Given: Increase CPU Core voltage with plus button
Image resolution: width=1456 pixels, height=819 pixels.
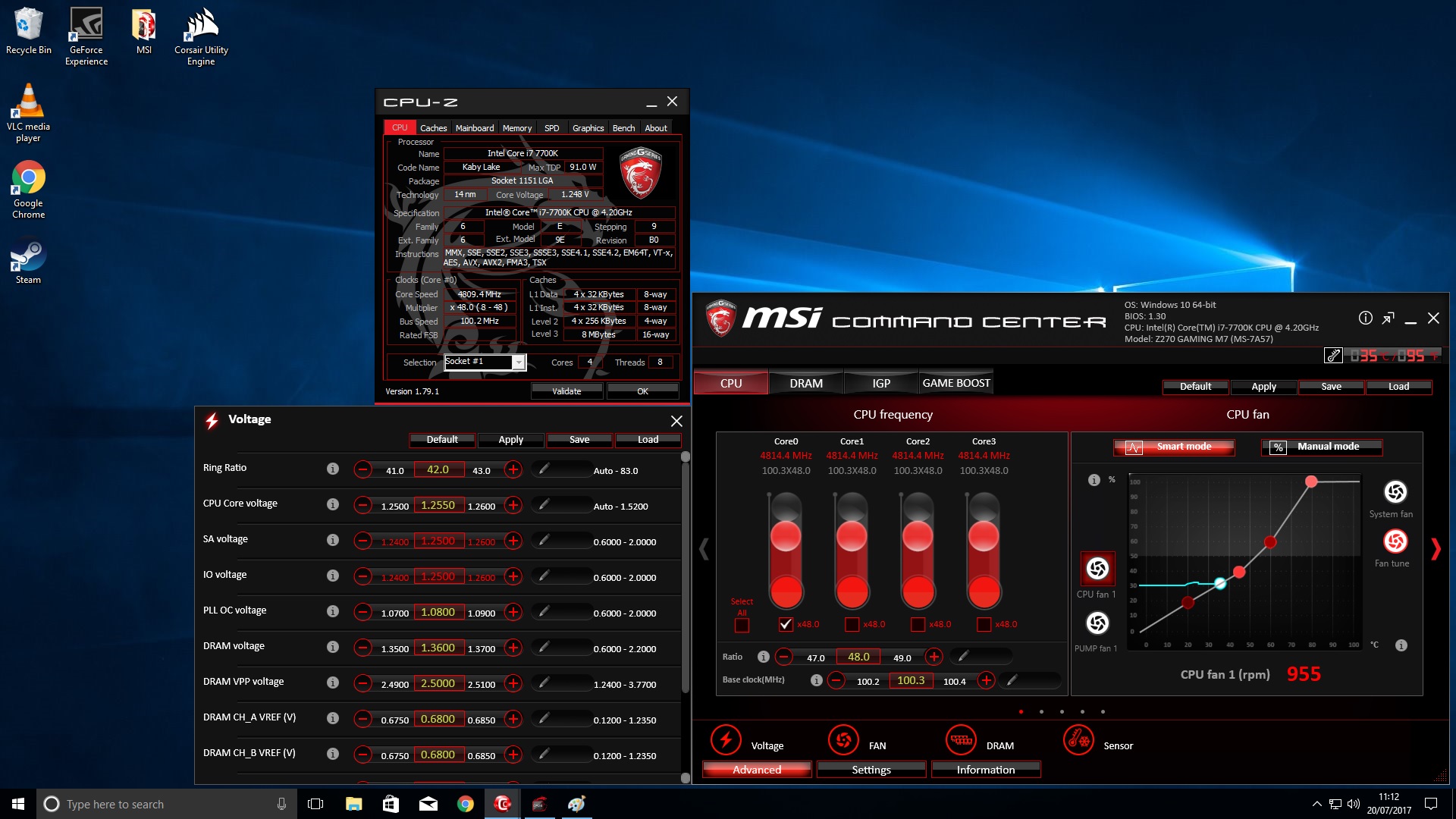Looking at the screenshot, I should pyautogui.click(x=513, y=505).
